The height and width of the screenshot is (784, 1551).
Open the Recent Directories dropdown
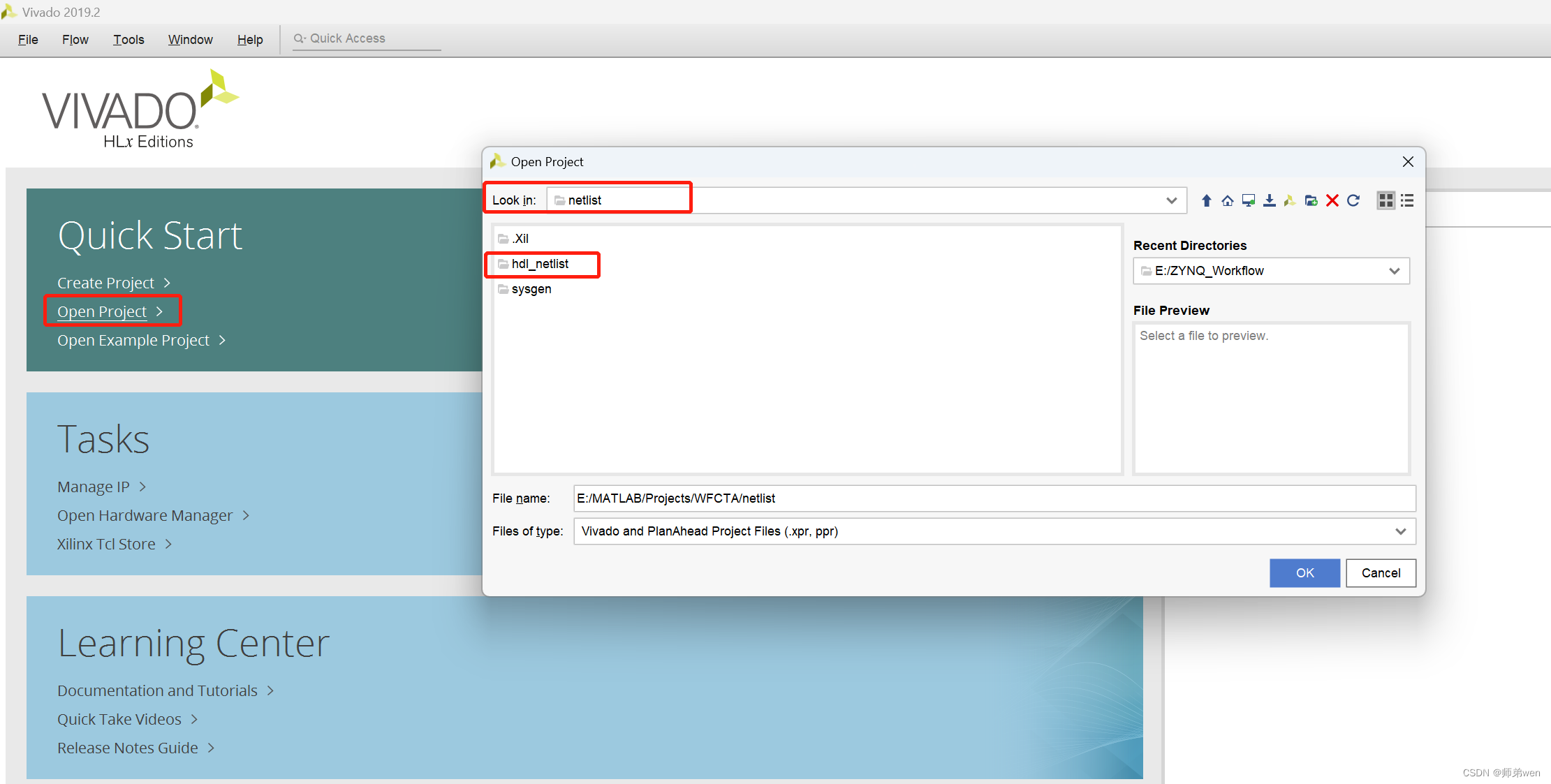click(1394, 271)
